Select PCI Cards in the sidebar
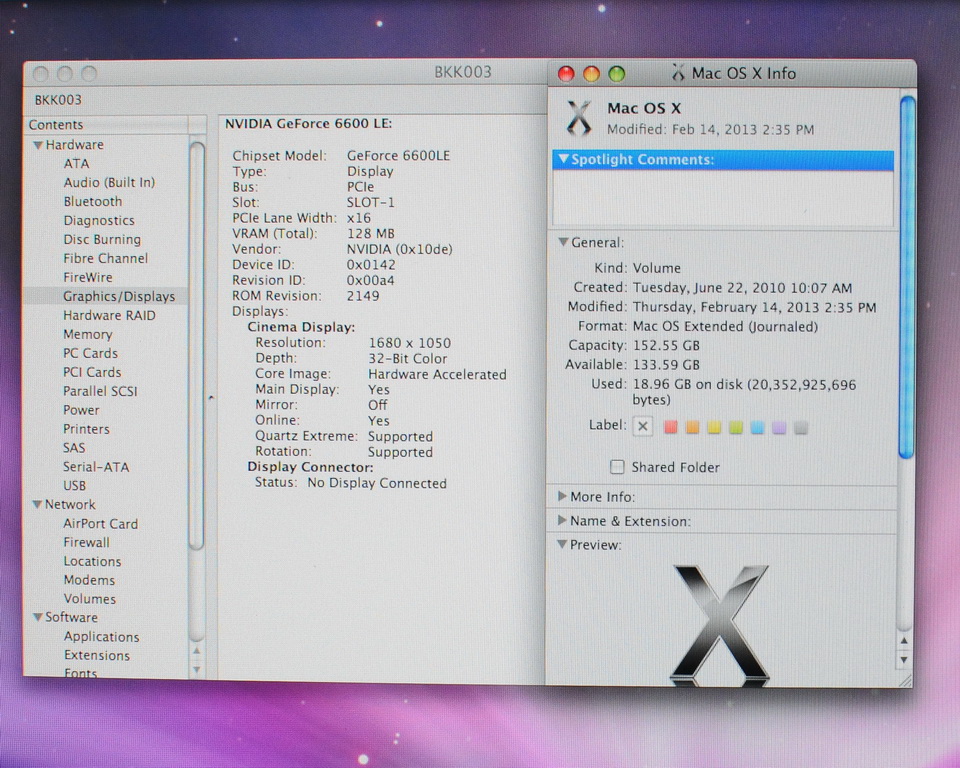 click(92, 372)
